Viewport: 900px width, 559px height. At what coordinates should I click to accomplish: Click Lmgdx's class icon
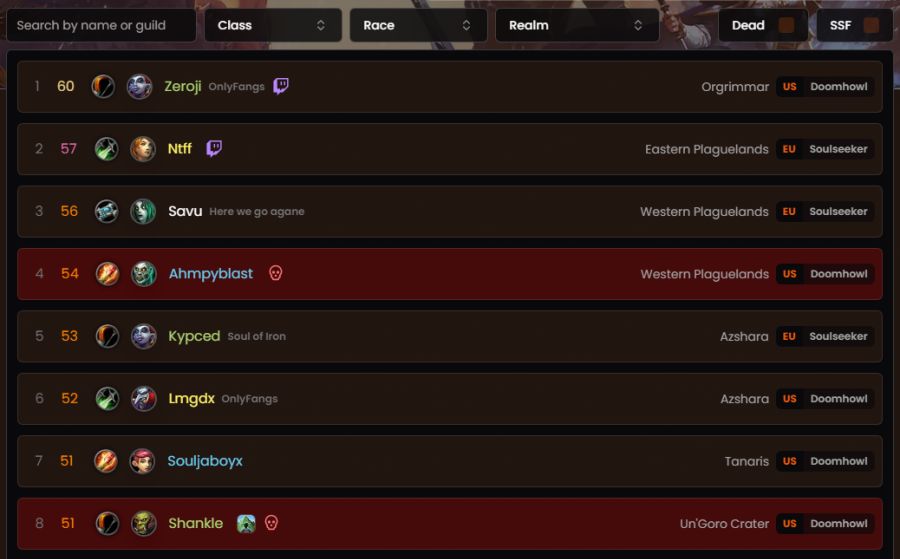pyautogui.click(x=107, y=398)
